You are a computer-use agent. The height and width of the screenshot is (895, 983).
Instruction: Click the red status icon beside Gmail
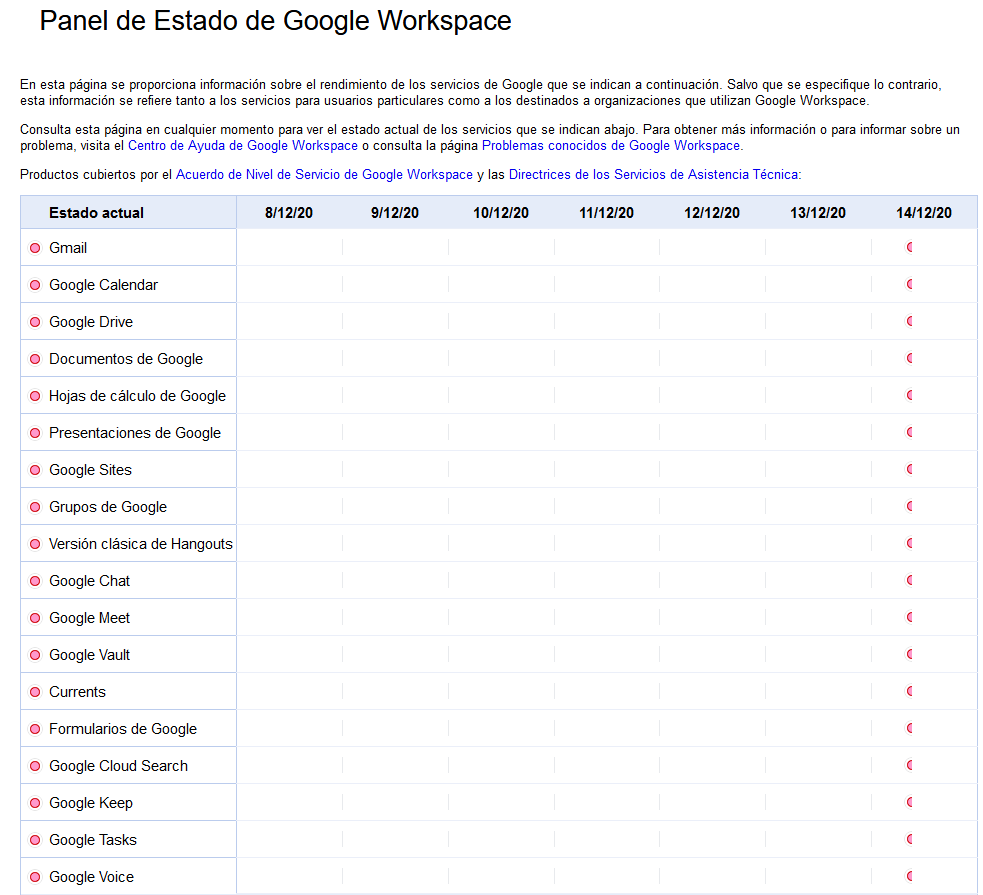click(x=35, y=248)
